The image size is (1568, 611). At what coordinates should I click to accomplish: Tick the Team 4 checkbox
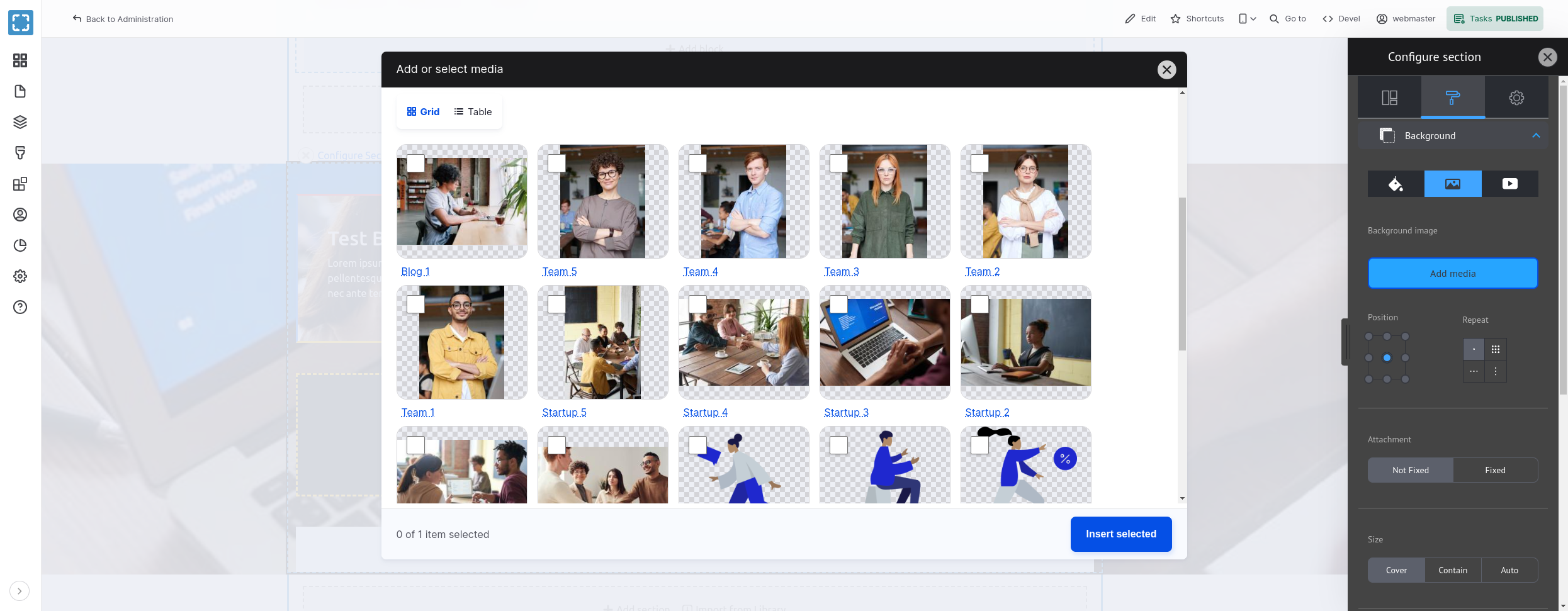tap(697, 164)
